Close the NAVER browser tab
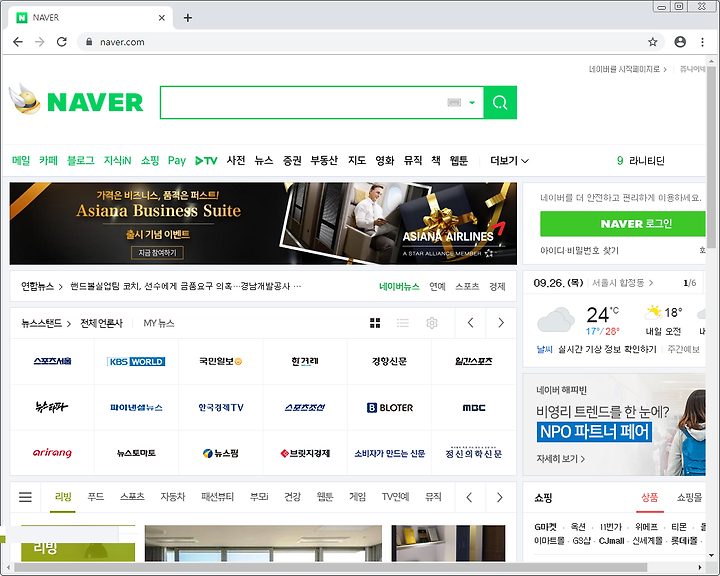Viewport: 720px width, 576px height. pos(162,18)
